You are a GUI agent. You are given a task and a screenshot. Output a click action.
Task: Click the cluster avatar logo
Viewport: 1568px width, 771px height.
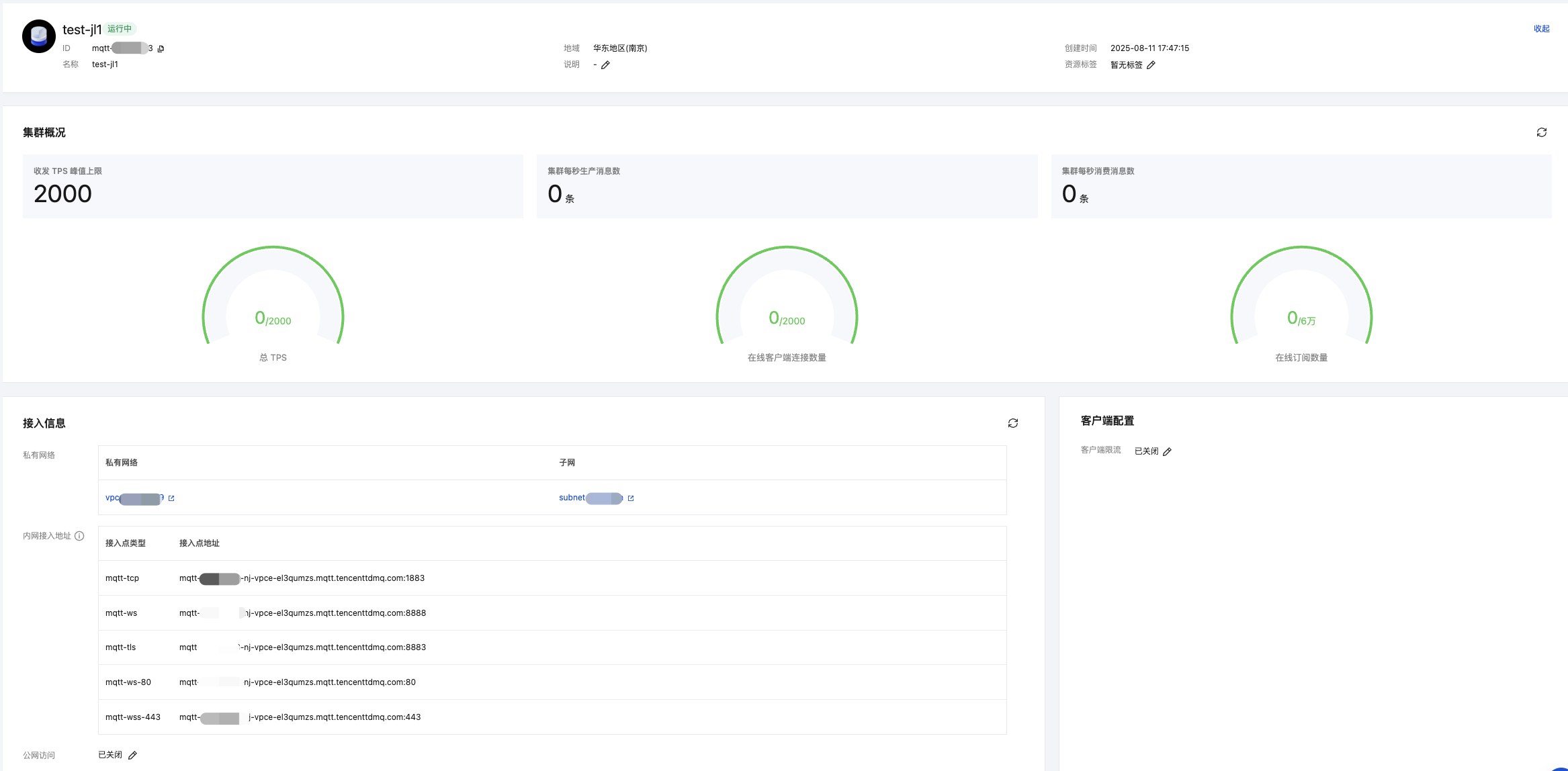(39, 36)
